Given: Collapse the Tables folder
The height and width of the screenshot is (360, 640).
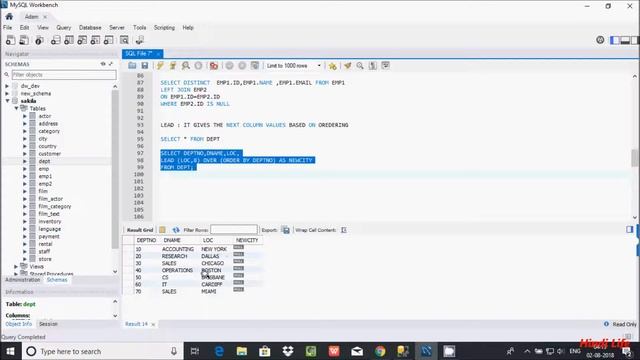Looking at the screenshot, I should click(x=16, y=109).
